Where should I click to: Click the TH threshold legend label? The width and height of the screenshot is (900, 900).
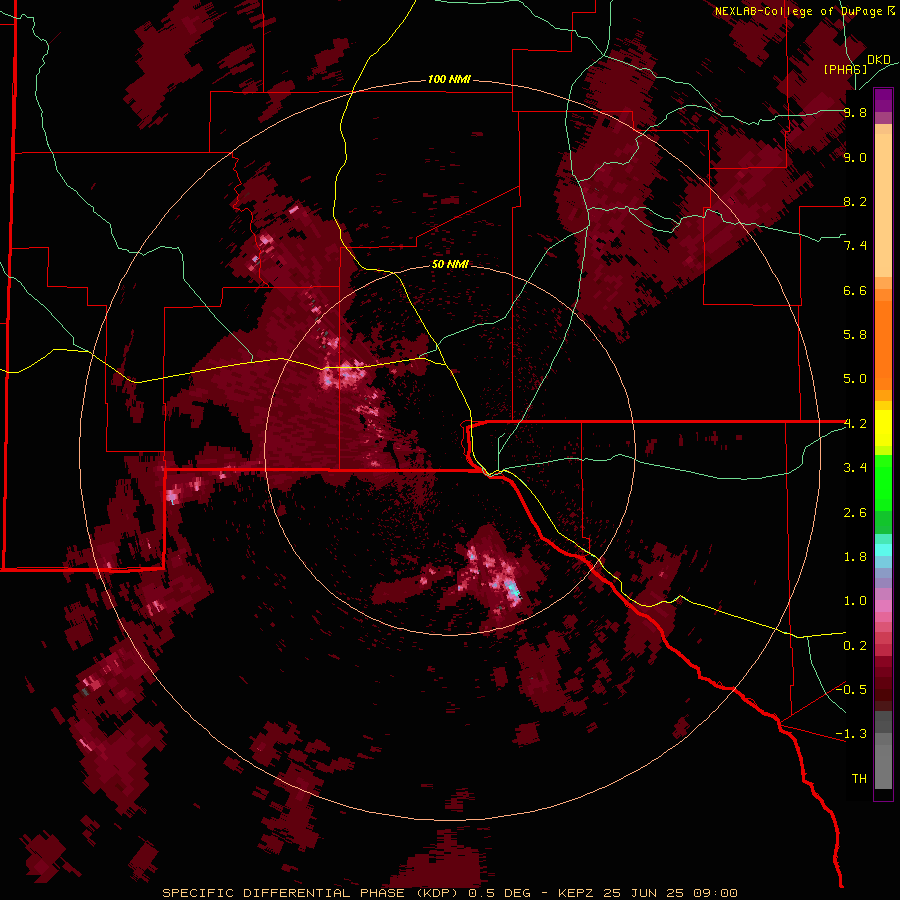(859, 779)
